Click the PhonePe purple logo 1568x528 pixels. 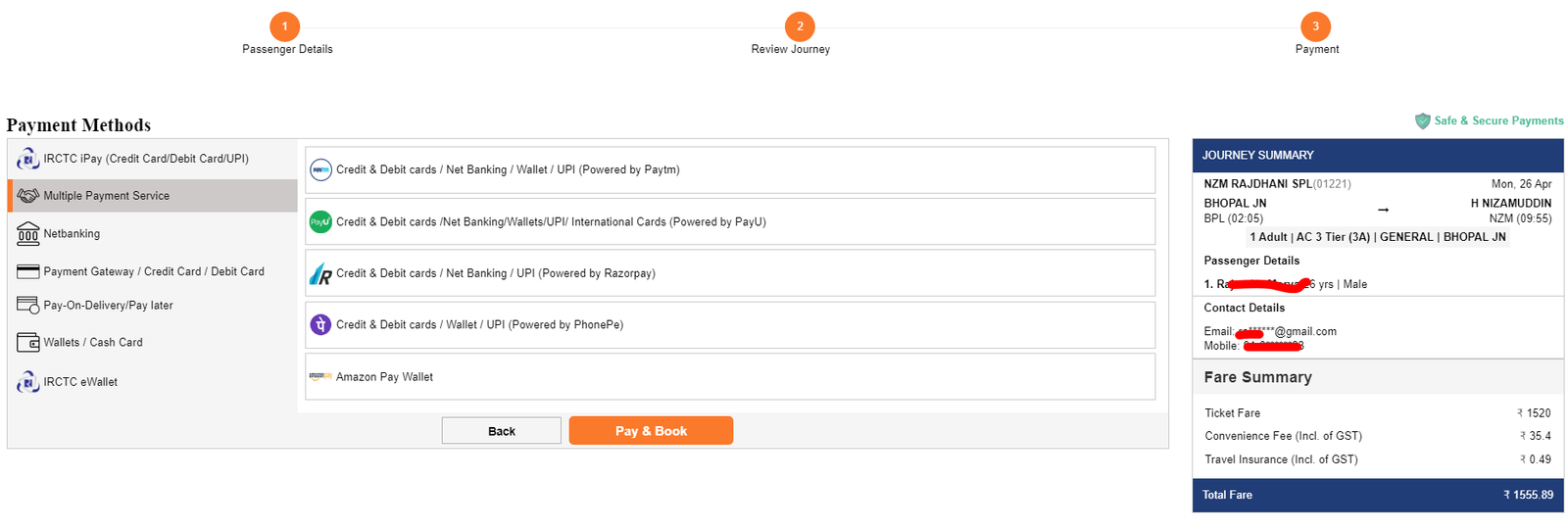click(x=320, y=324)
